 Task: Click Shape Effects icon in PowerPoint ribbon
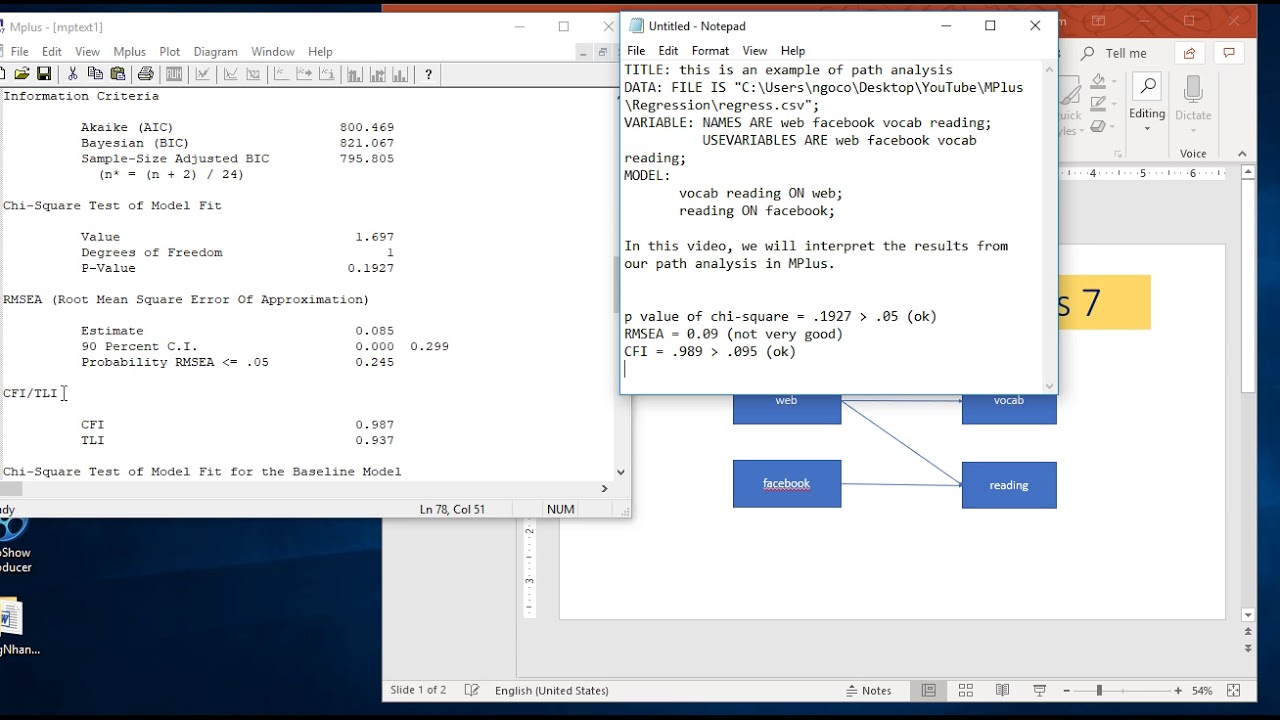click(1098, 126)
